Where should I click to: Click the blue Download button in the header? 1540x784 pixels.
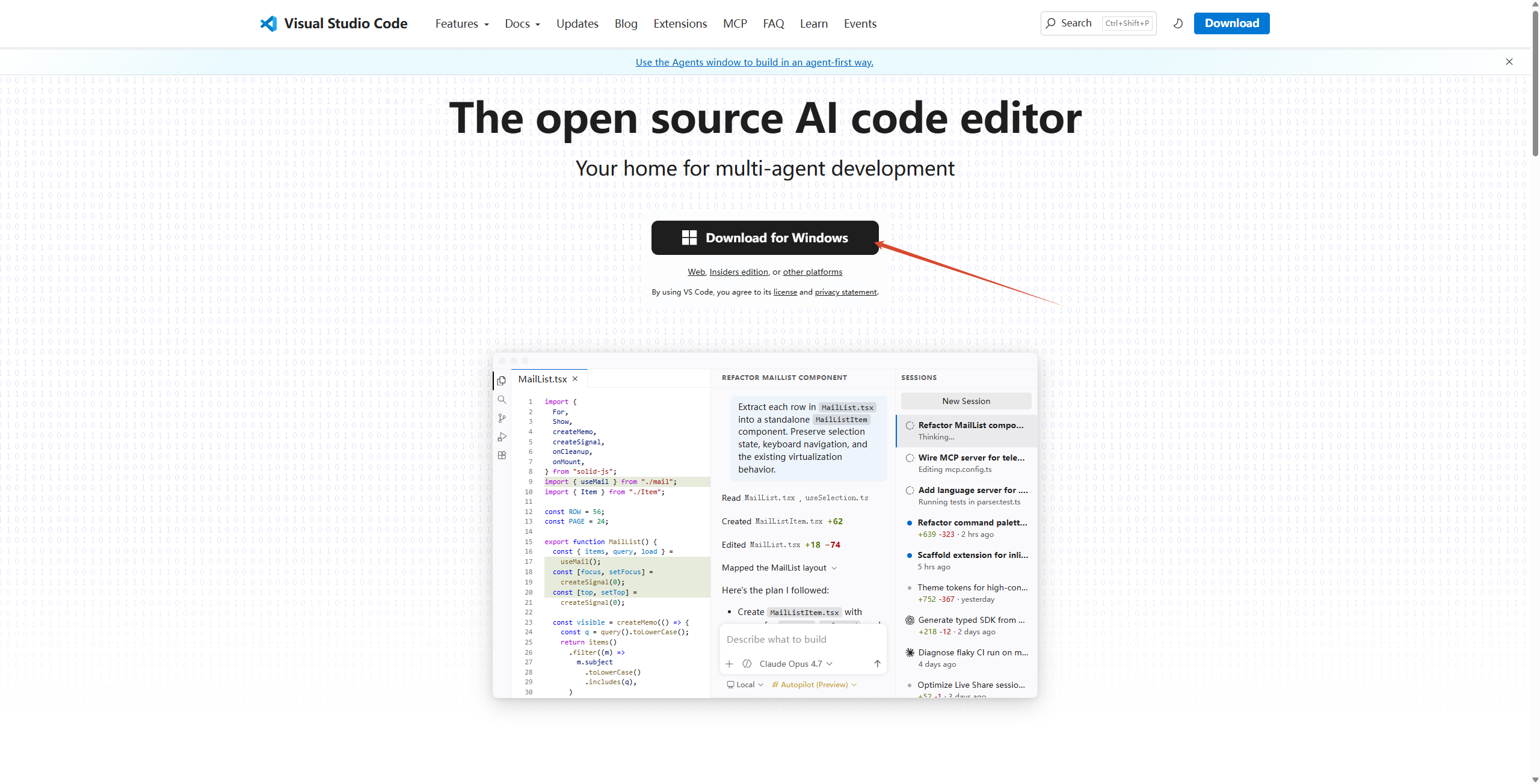coord(1231,23)
